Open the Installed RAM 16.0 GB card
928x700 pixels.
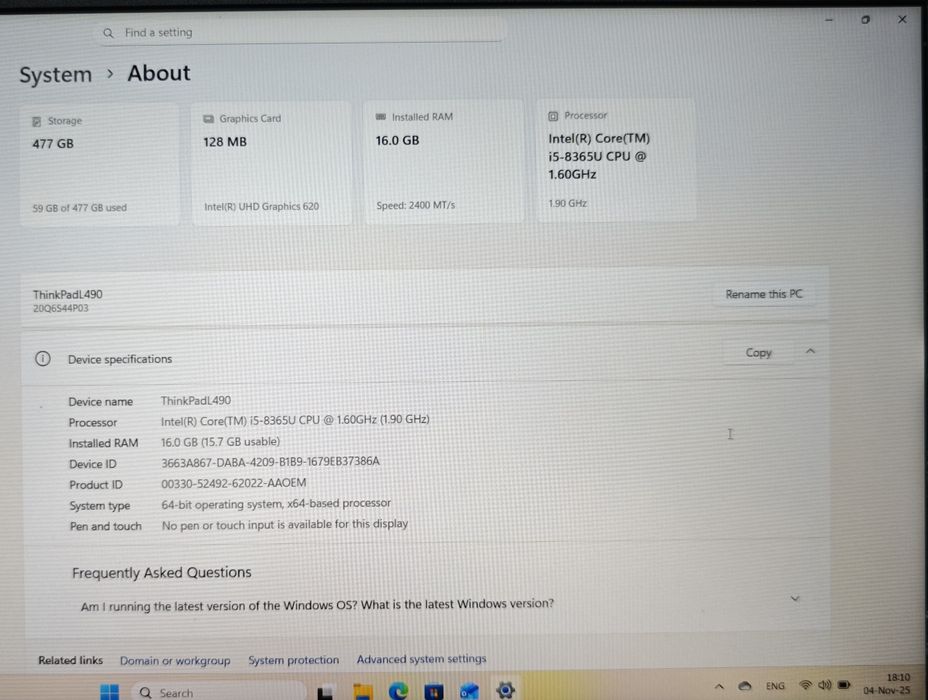click(x=444, y=162)
